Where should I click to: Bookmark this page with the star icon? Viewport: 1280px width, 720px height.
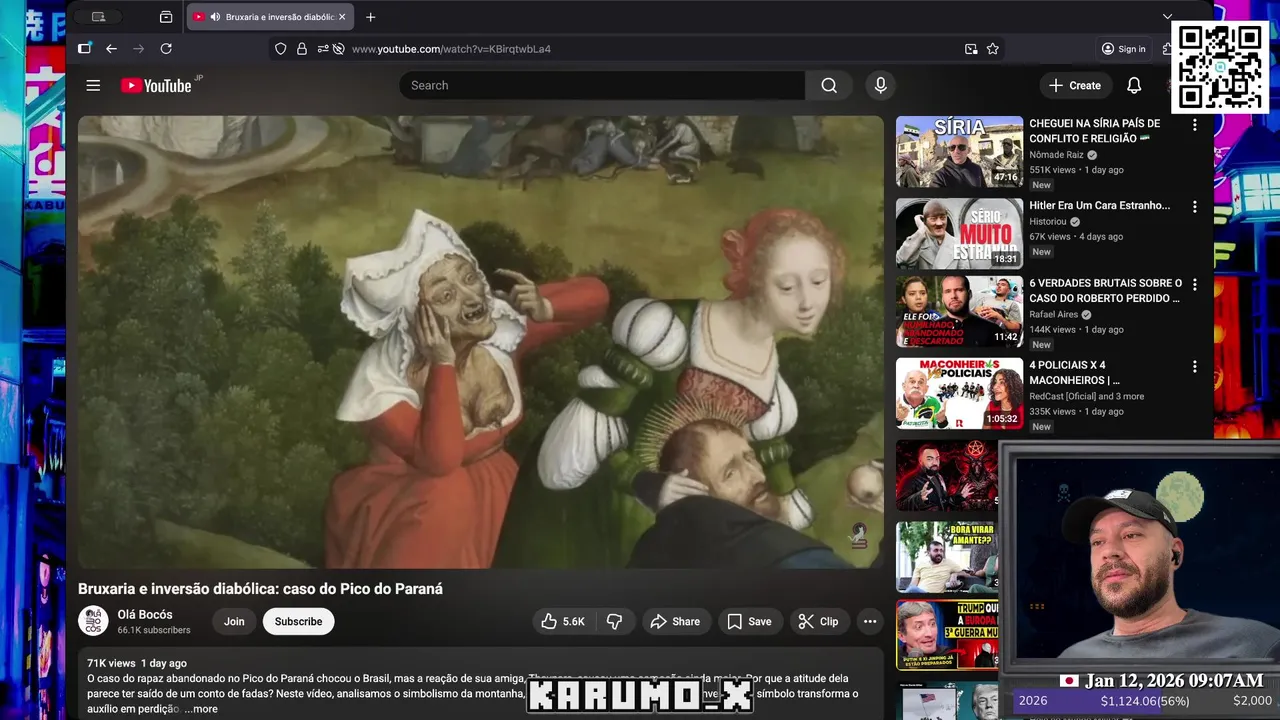coord(993,48)
